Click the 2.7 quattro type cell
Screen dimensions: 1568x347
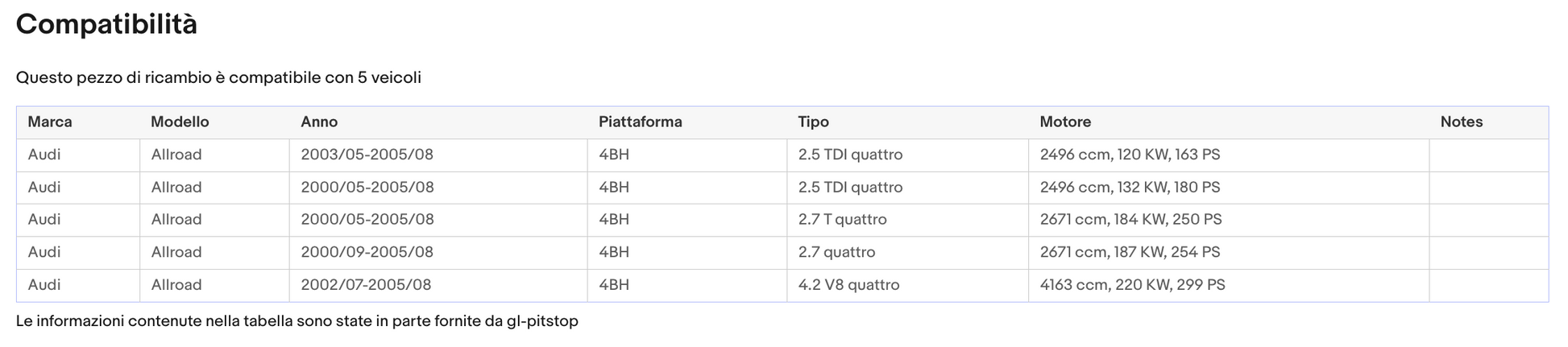(907, 252)
